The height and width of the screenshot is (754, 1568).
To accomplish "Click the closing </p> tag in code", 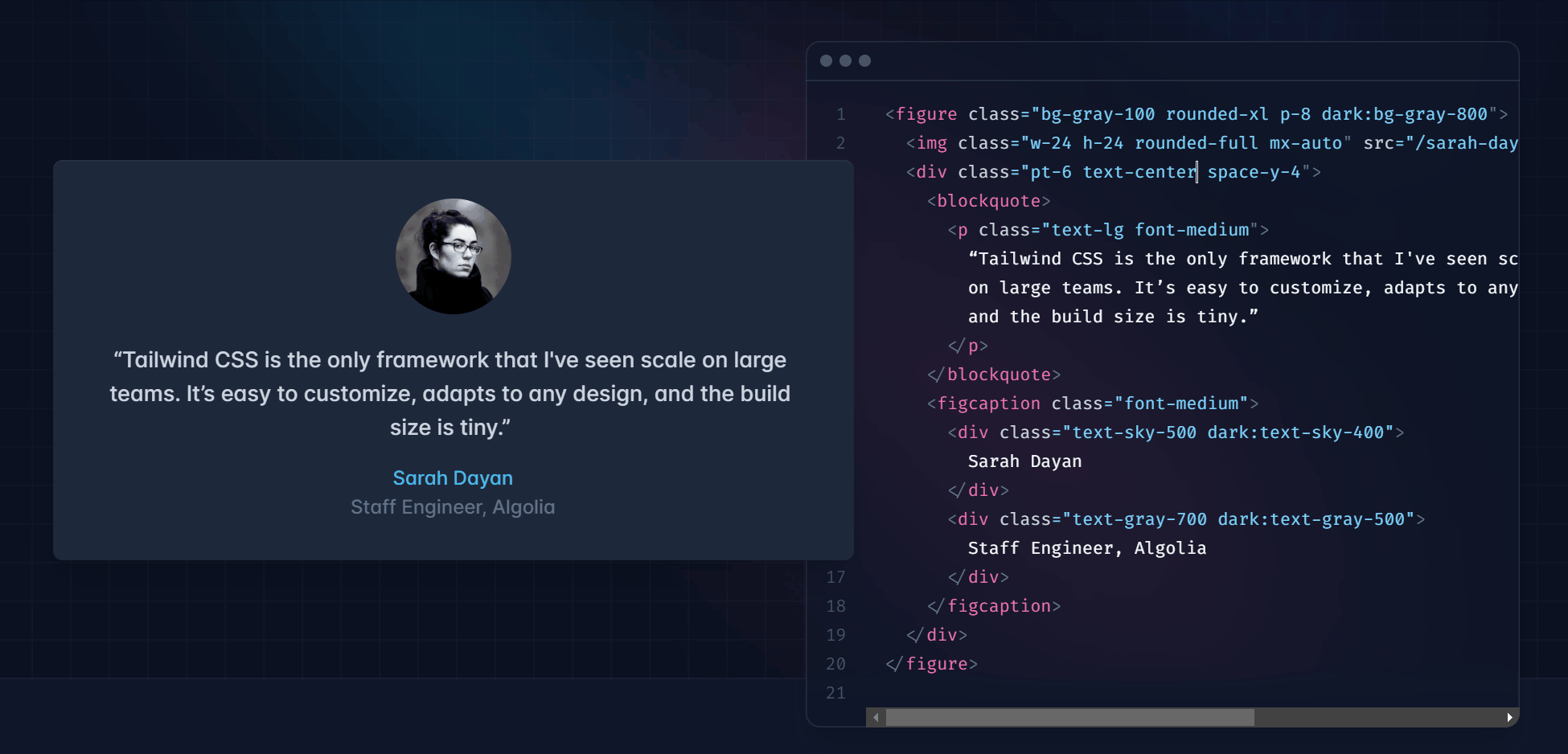I will tap(967, 346).
